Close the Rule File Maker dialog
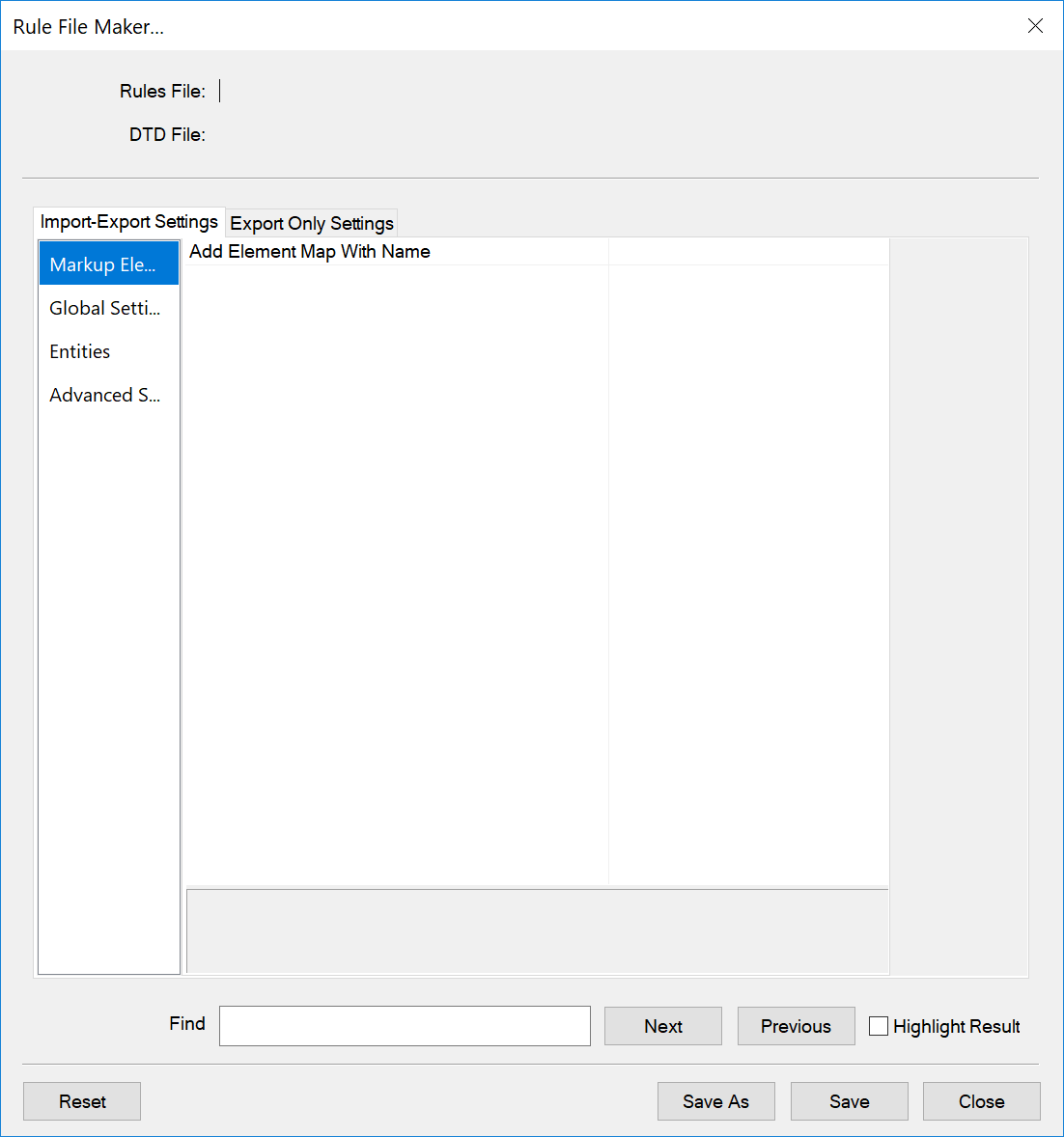The height and width of the screenshot is (1137, 1064). click(x=1035, y=25)
